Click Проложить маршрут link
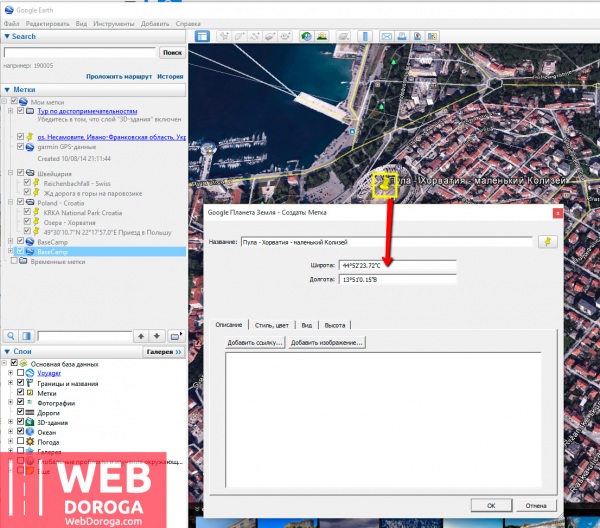 (x=119, y=77)
